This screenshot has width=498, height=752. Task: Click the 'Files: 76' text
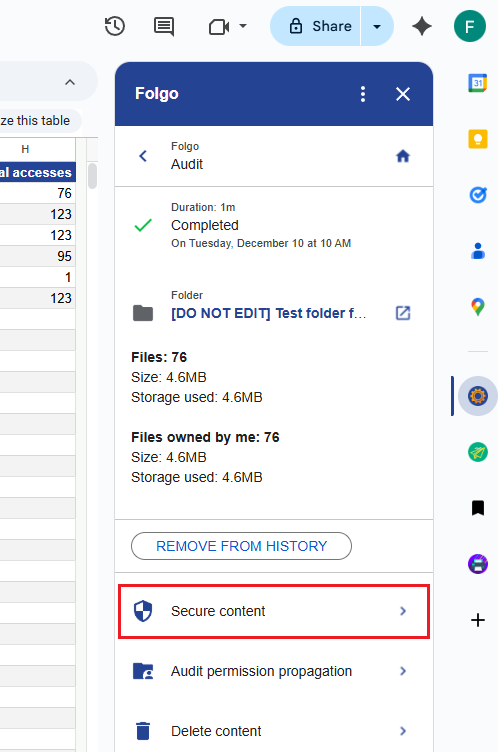159,357
